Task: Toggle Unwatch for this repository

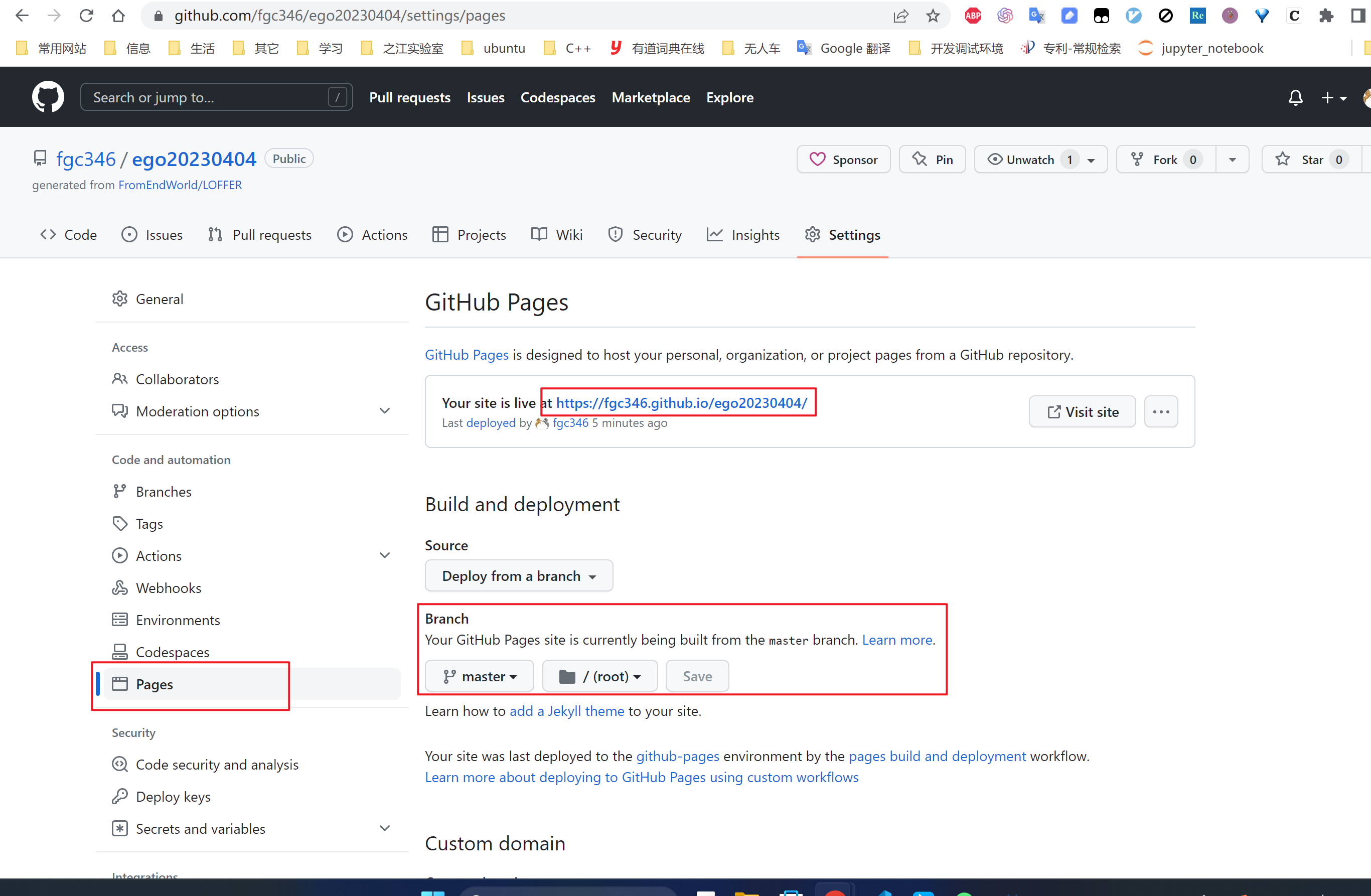Action: pyautogui.click(x=1029, y=160)
